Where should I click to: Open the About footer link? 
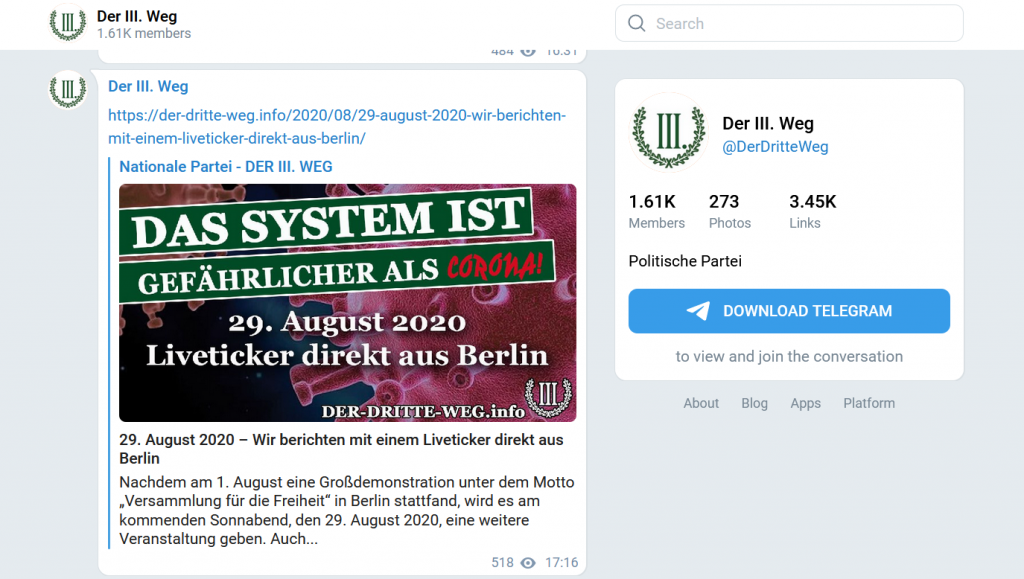701,403
